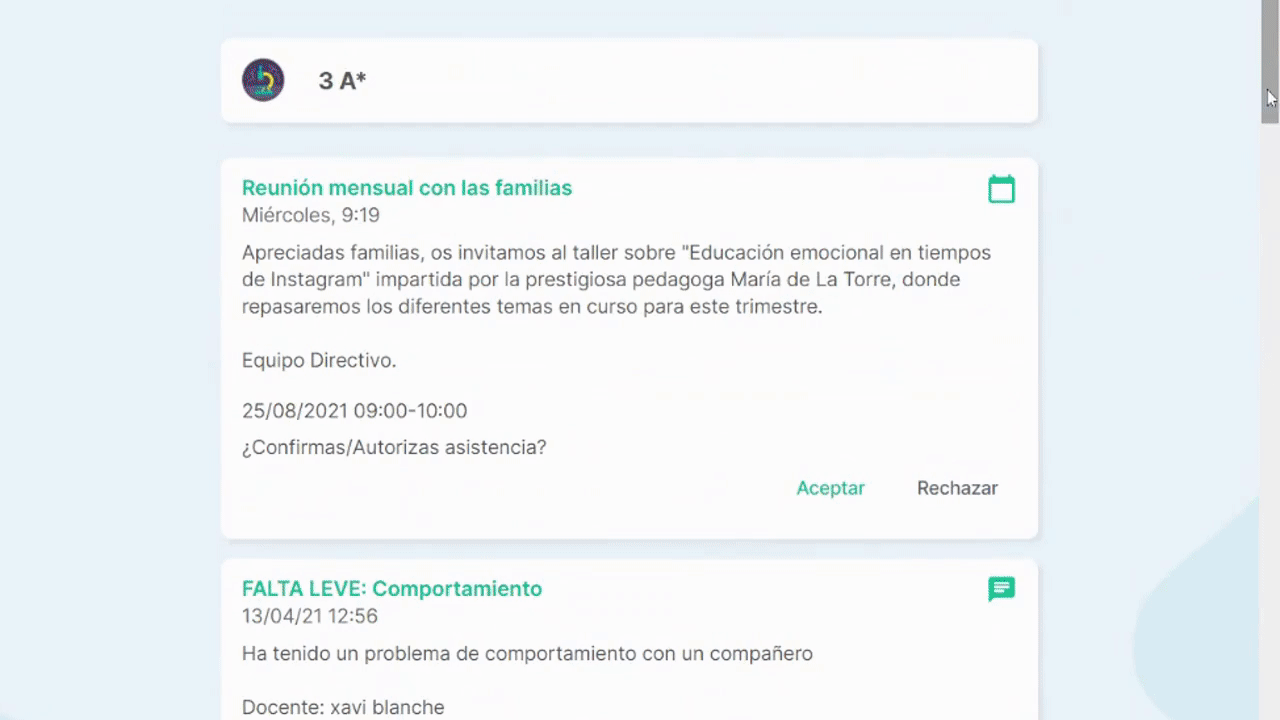Open the FALTA LEVE: Comportamiento title

tap(392, 589)
